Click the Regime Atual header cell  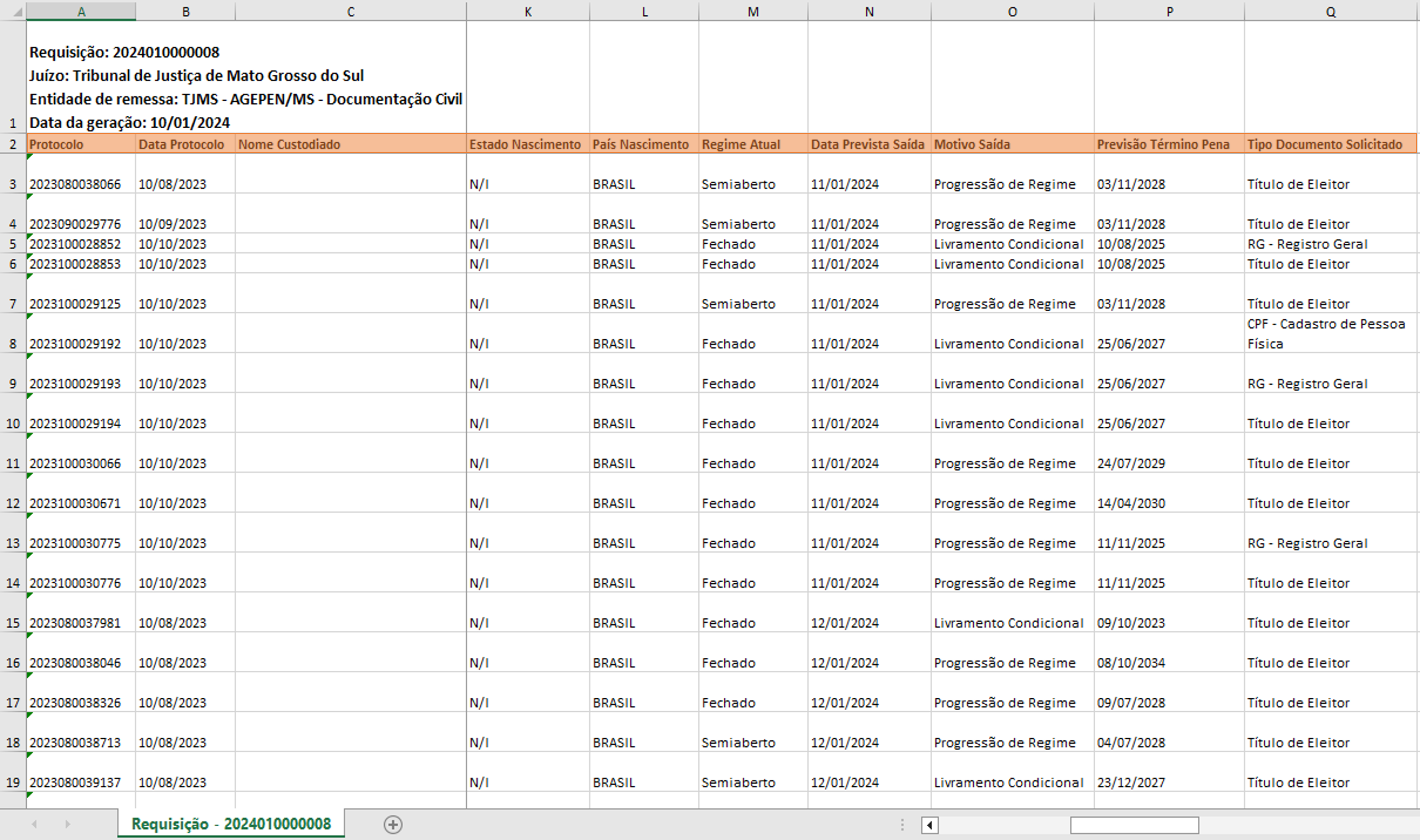pyautogui.click(x=753, y=144)
